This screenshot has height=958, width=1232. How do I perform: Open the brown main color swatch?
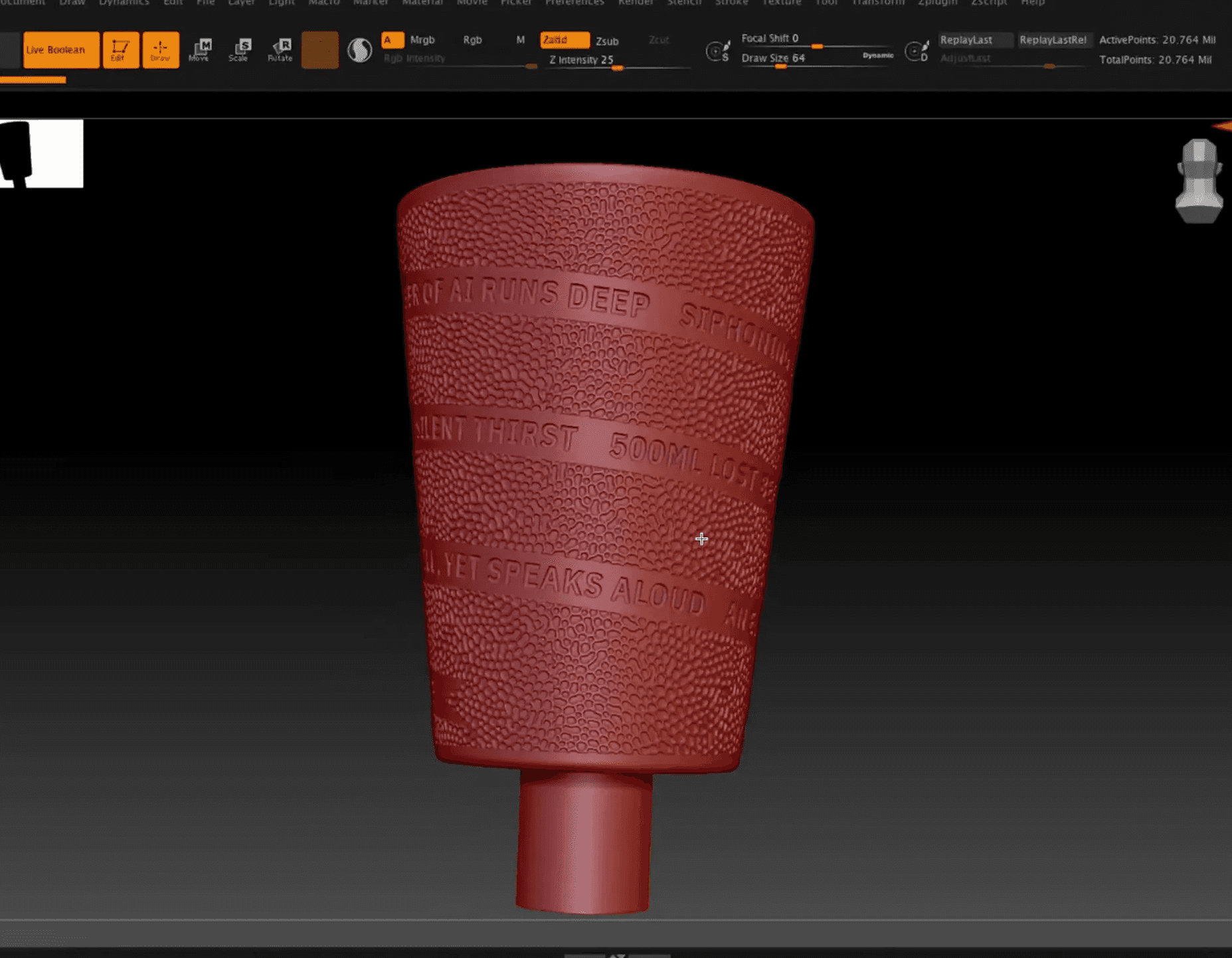(319, 50)
